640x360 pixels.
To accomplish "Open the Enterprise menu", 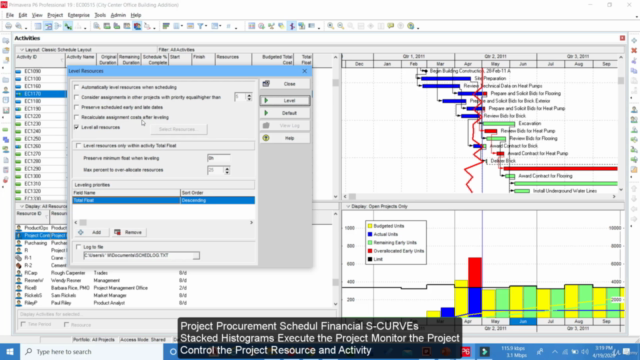I will coord(78,15).
